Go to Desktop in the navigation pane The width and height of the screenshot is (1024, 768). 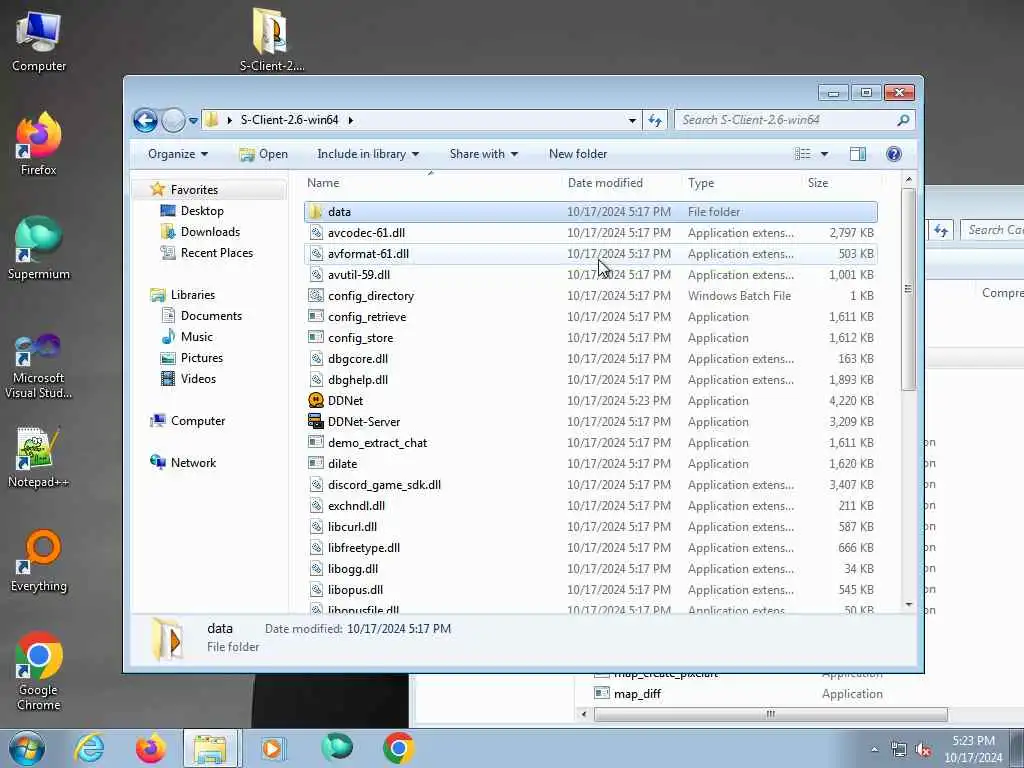[202, 211]
